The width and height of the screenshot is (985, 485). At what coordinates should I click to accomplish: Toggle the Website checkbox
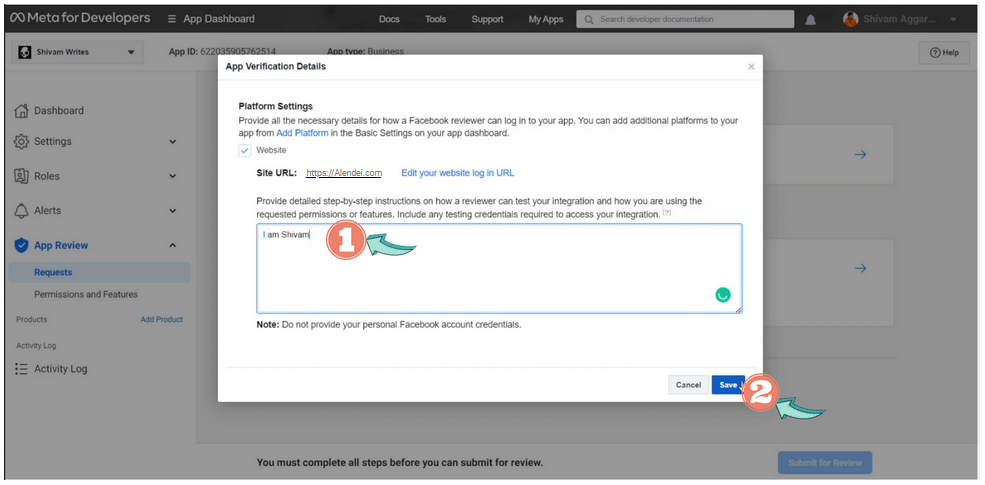[245, 150]
